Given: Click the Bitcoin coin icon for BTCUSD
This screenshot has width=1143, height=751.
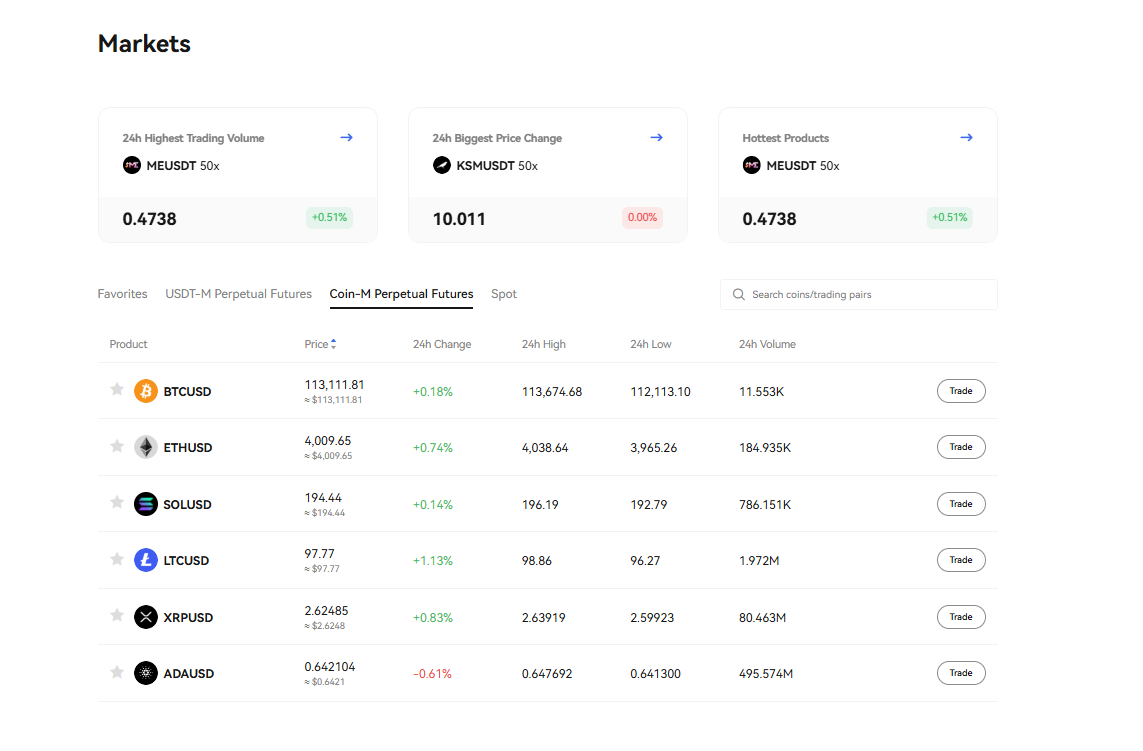Looking at the screenshot, I should coord(145,391).
